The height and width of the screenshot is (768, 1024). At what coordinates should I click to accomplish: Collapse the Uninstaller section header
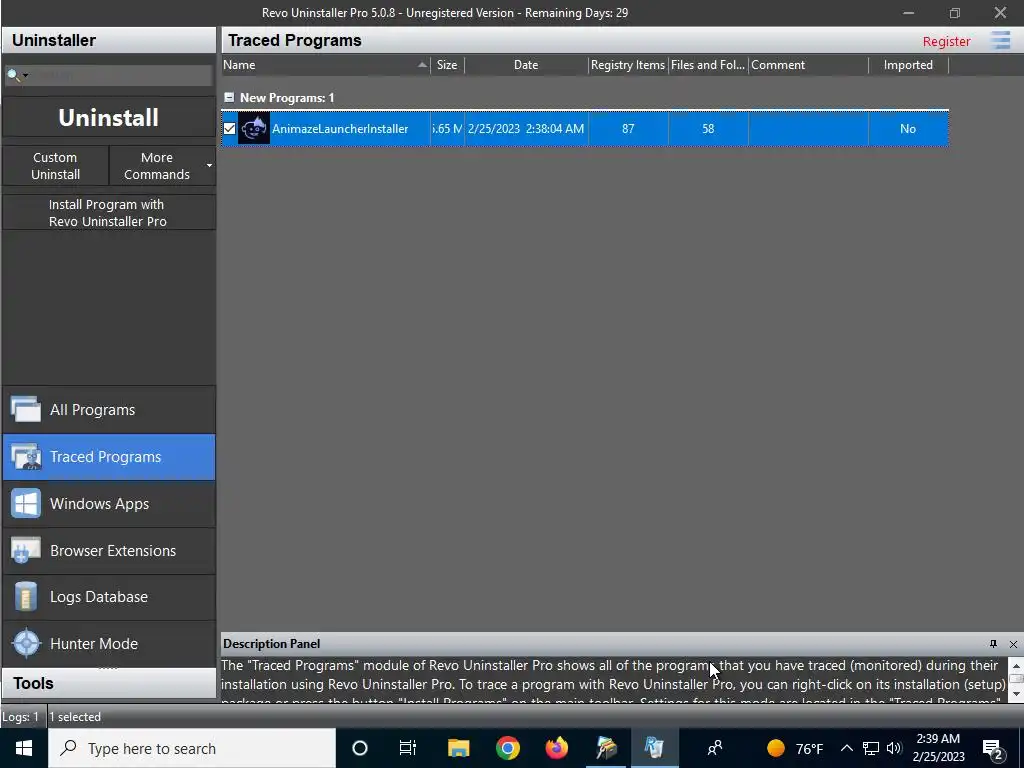coord(108,40)
